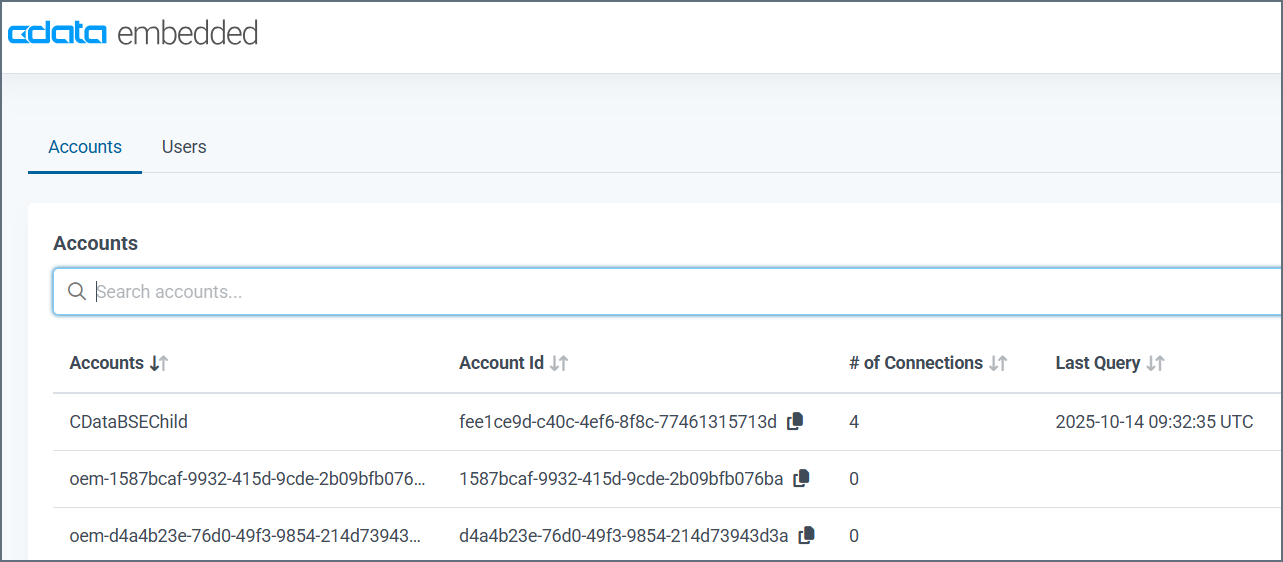Viewport: 1283px width, 562px height.
Task: Copy the CDataBSEChild account ID
Action: click(x=795, y=422)
